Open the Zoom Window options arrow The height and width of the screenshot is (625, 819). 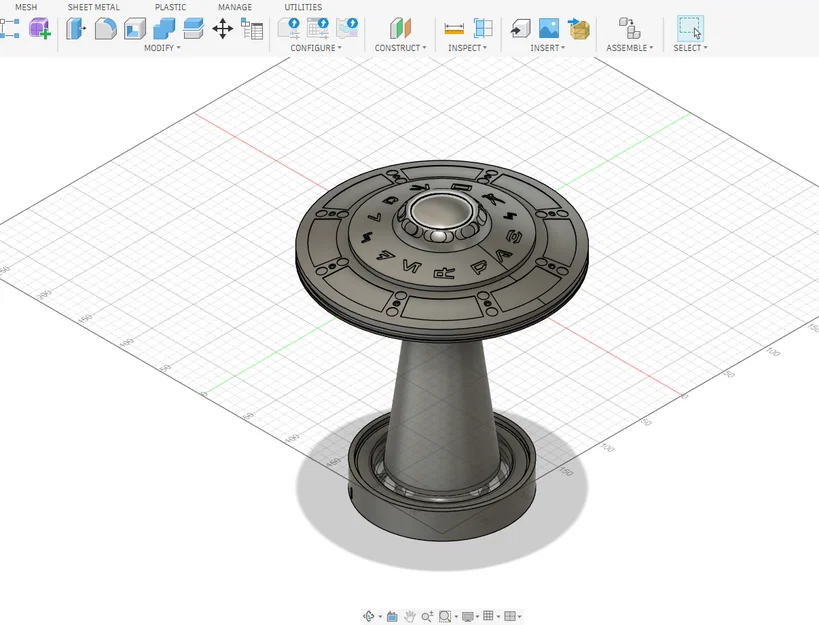[x=455, y=617]
